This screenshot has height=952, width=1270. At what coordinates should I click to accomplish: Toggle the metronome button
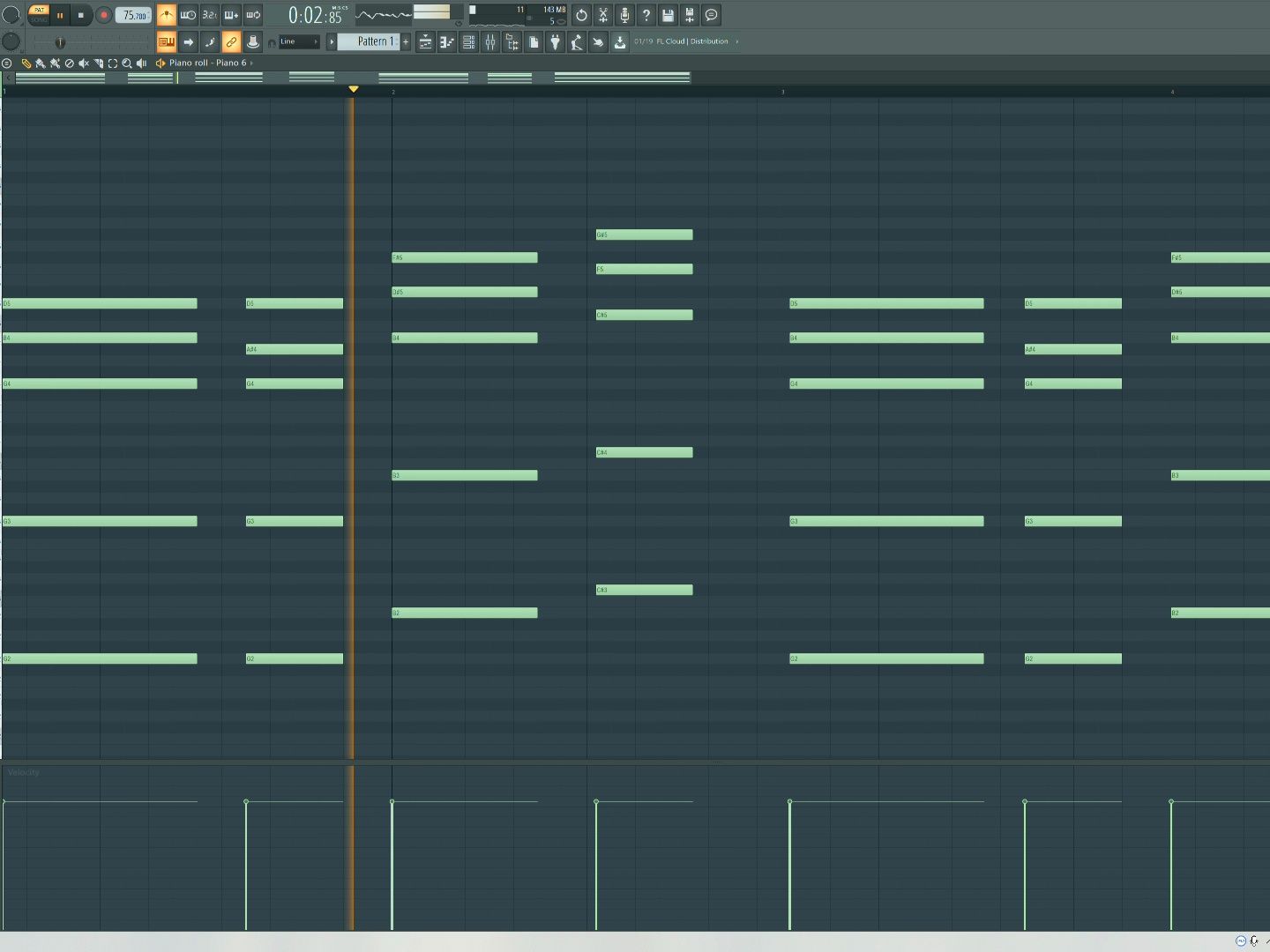(167, 15)
